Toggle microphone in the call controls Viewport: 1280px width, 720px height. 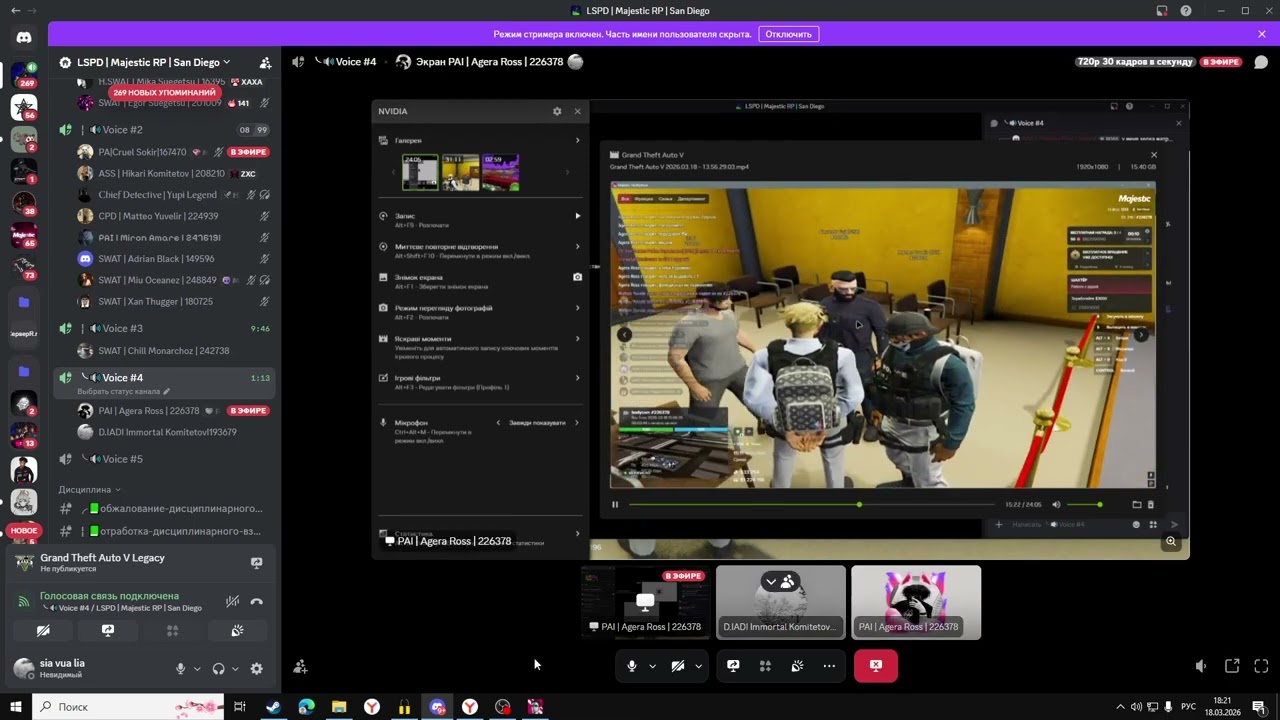pos(631,666)
